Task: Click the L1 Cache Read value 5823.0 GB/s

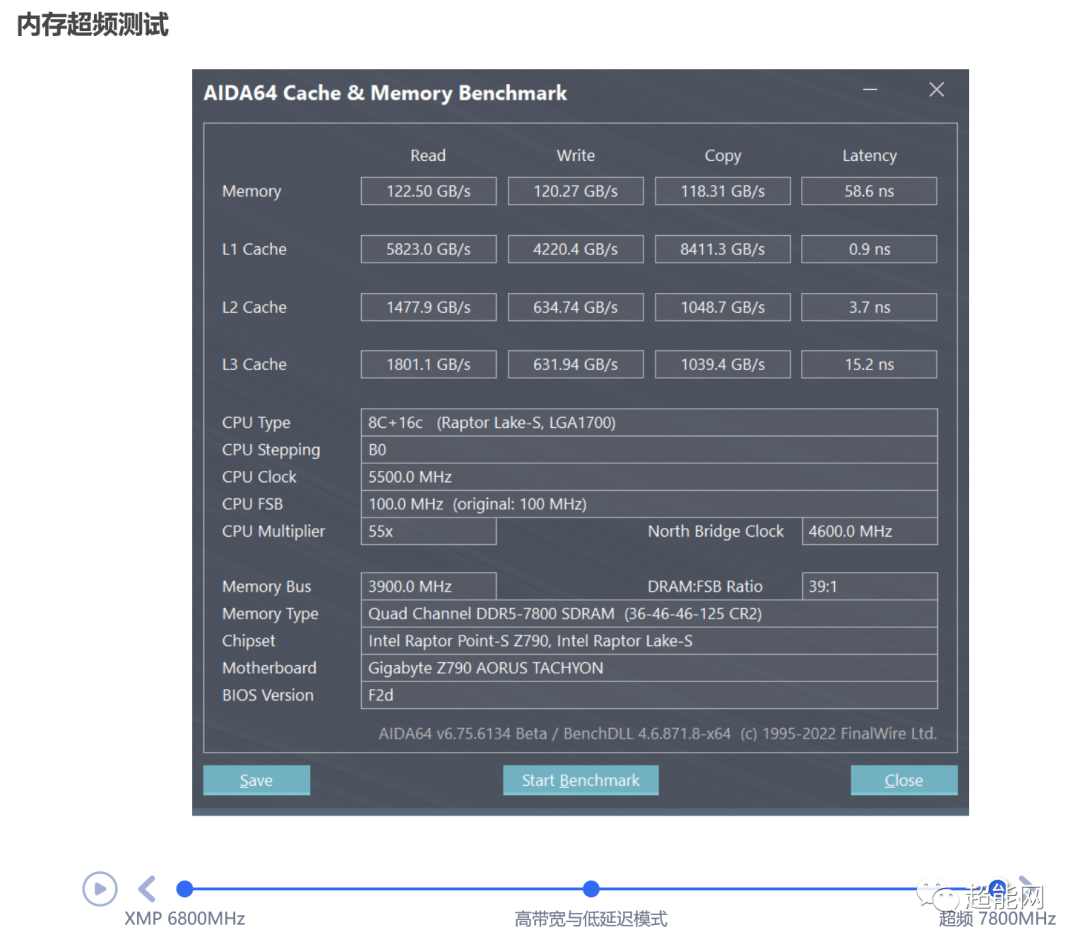Action: 428,249
